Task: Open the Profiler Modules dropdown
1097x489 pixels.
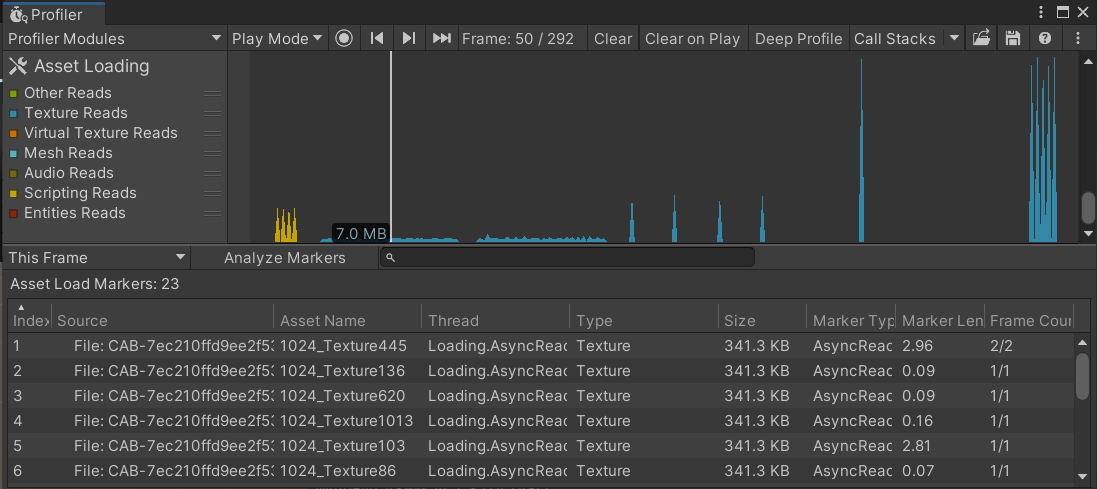Action: [114, 39]
